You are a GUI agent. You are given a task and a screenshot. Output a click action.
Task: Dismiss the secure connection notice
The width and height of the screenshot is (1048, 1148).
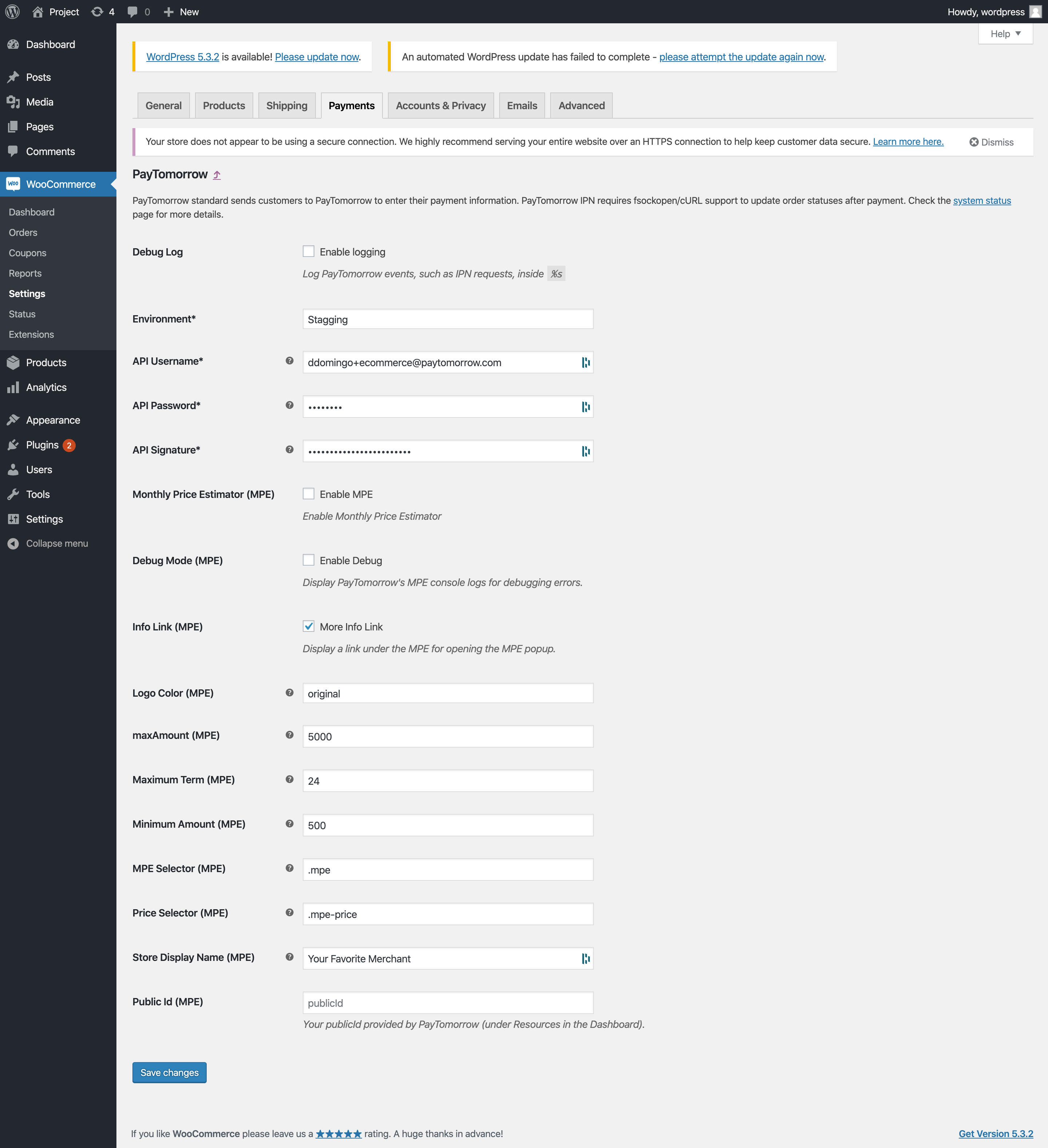(x=991, y=142)
